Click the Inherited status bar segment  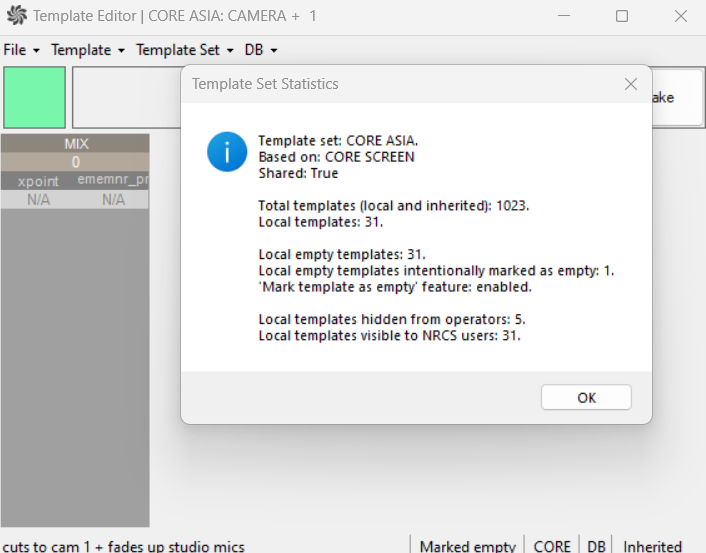(x=652, y=546)
